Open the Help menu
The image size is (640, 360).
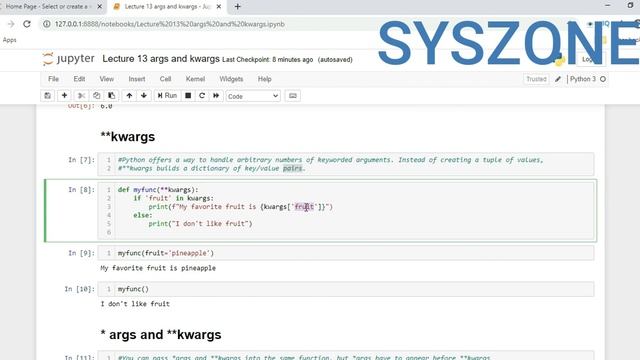264,79
